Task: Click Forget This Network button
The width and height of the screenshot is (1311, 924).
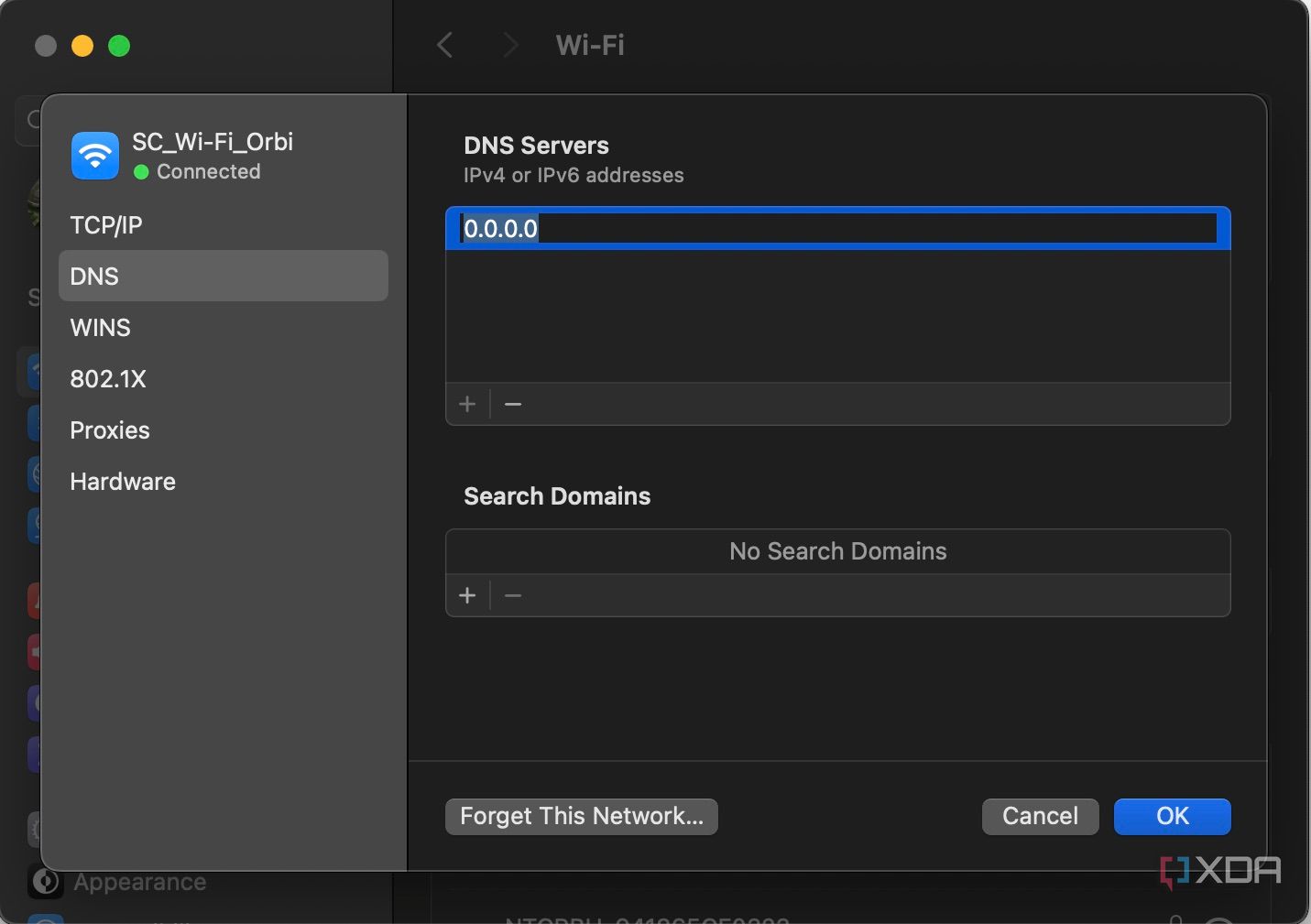Action: point(582,816)
